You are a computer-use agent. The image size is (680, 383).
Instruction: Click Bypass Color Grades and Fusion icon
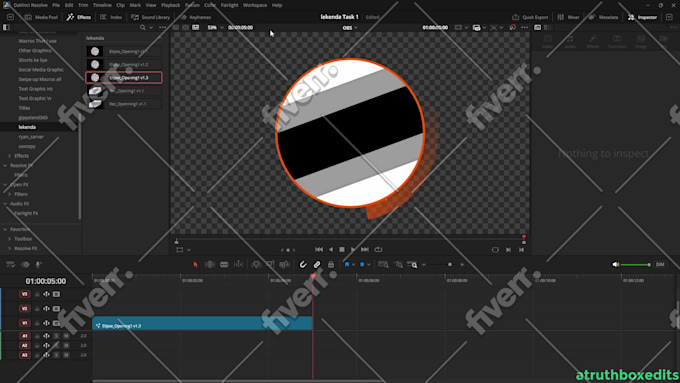click(x=513, y=27)
